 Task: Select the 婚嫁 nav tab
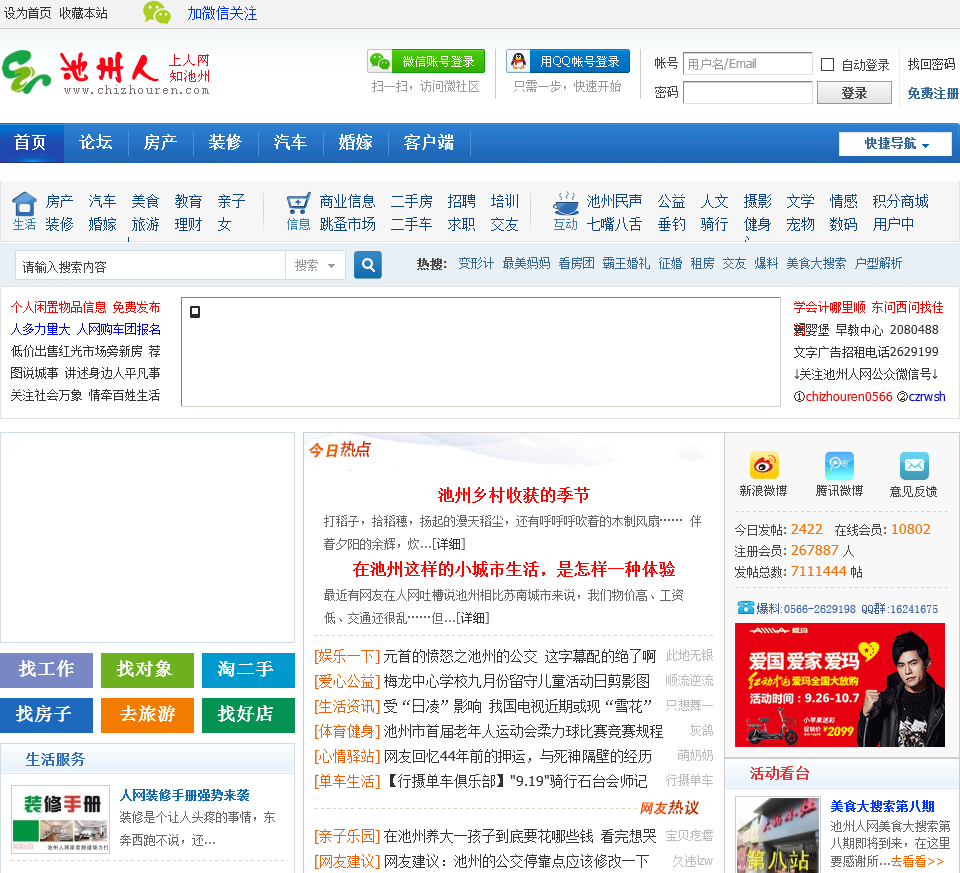355,143
